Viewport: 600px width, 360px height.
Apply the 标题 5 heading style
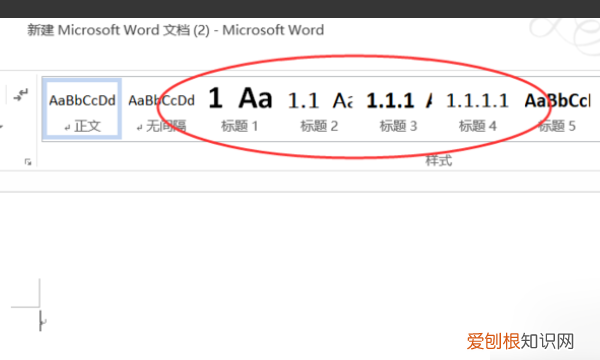[557, 109]
